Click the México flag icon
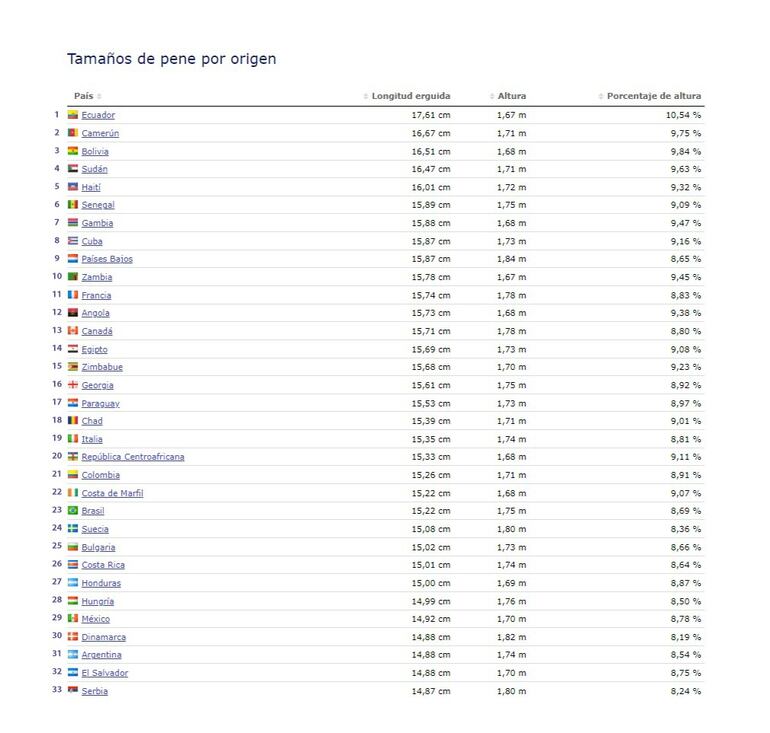Image resolution: width=770 pixels, height=733 pixels. (73, 619)
